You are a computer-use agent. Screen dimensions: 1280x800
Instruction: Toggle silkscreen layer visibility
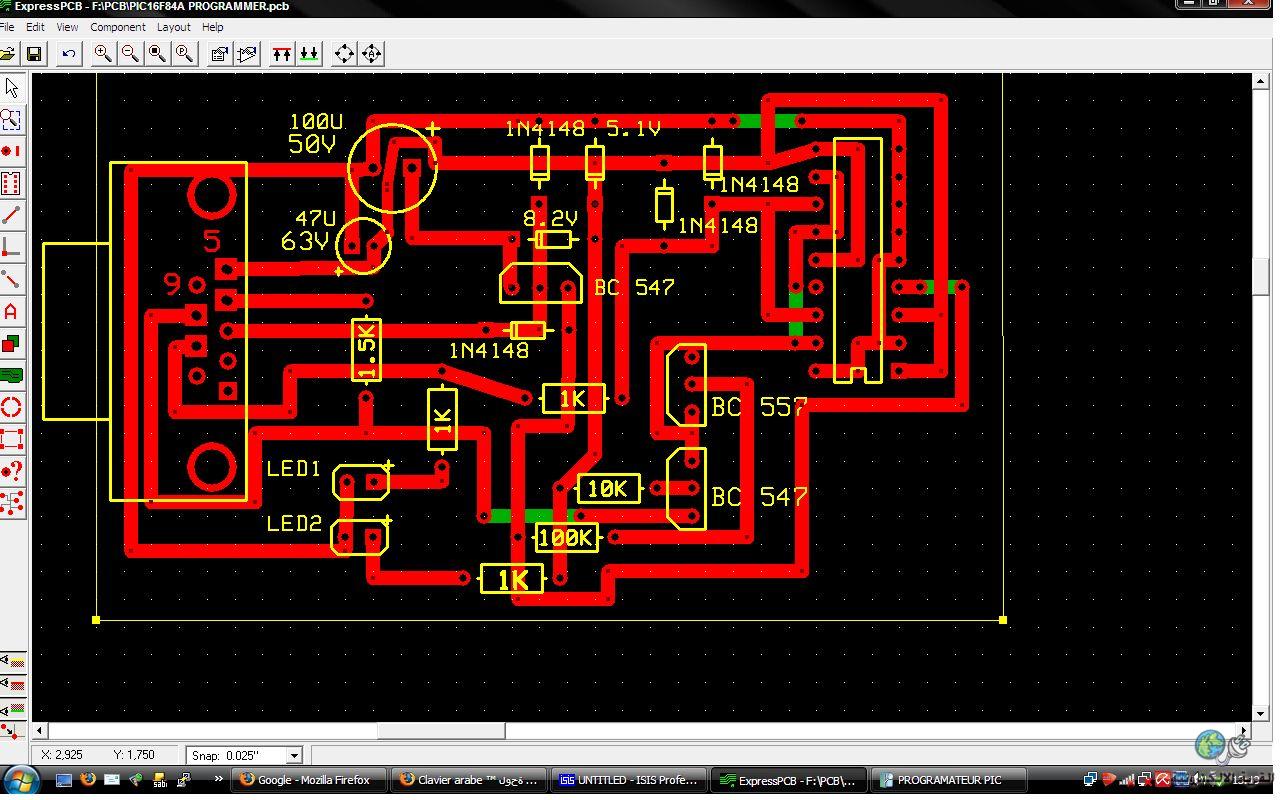click(12, 662)
